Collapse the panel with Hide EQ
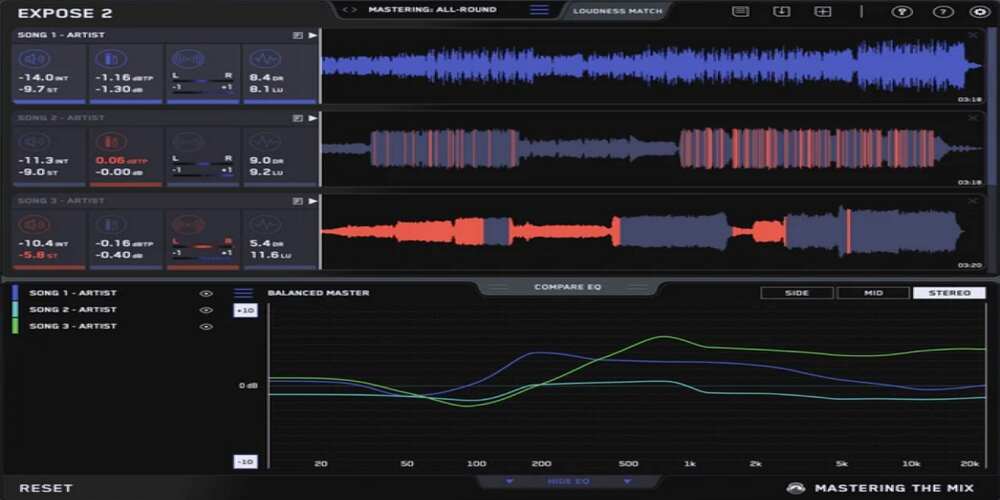This screenshot has height=500, width=1000. pyautogui.click(x=568, y=482)
